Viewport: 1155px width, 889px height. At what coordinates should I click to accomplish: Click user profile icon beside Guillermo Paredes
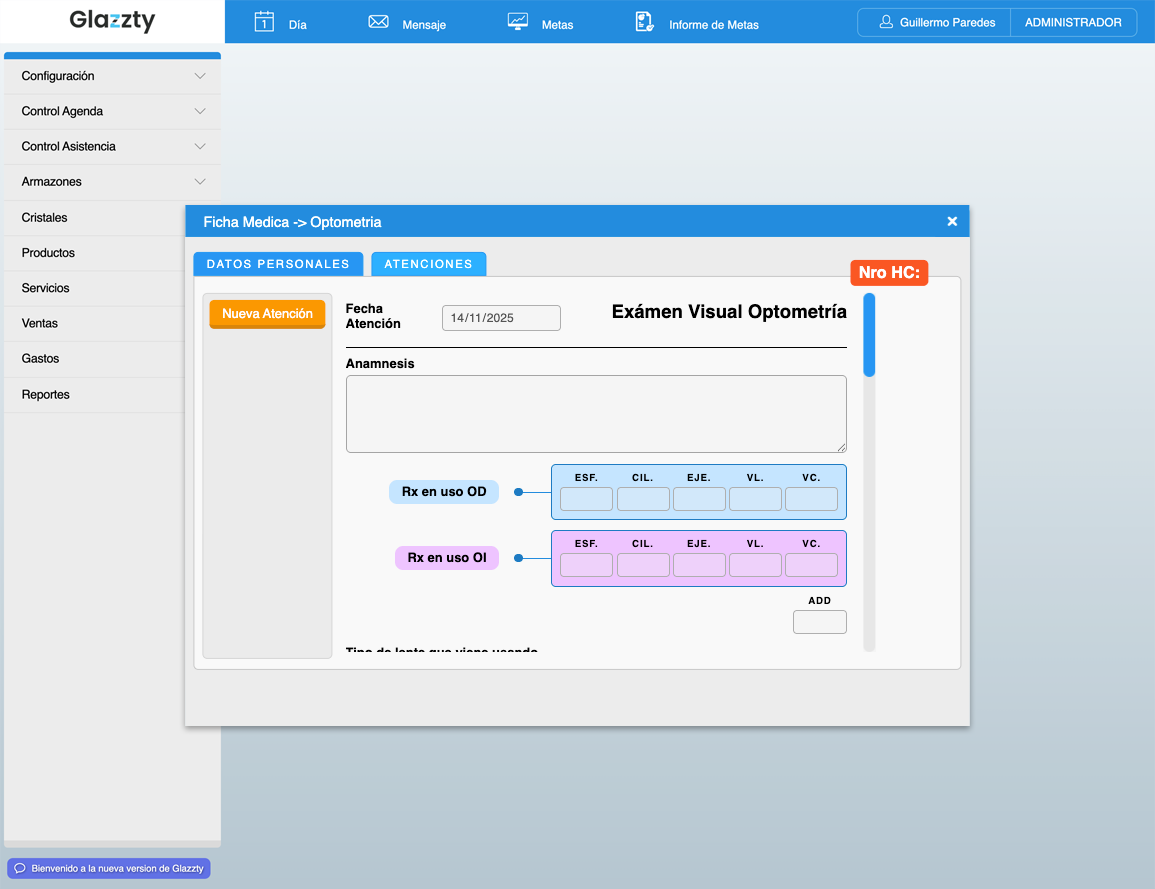click(x=885, y=22)
